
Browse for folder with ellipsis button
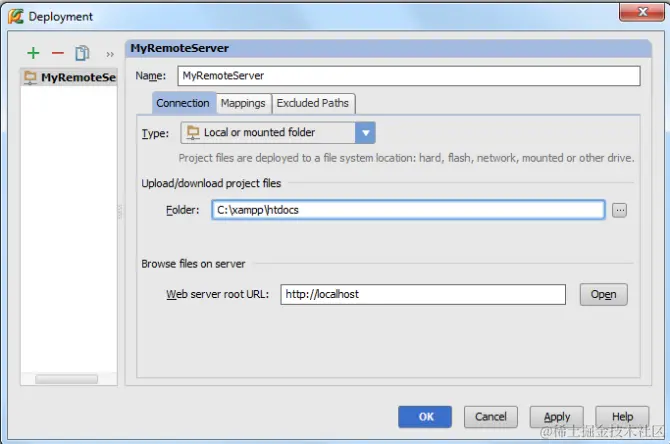pos(619,210)
